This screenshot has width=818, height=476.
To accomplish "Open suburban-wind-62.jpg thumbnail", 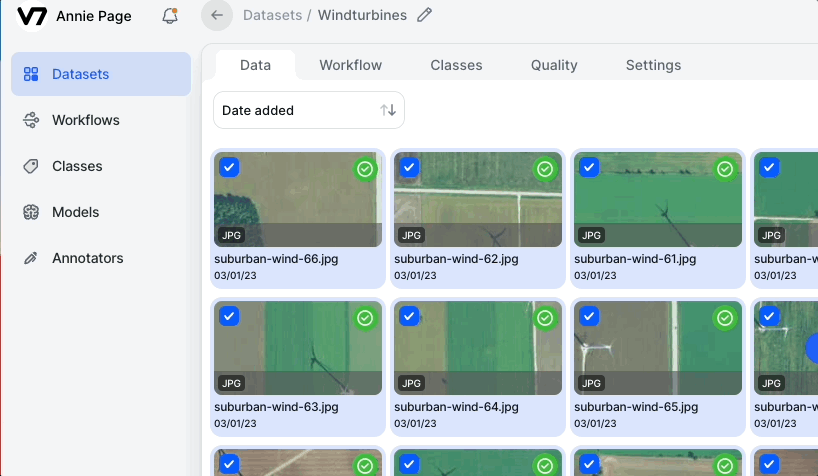I will 478,199.
